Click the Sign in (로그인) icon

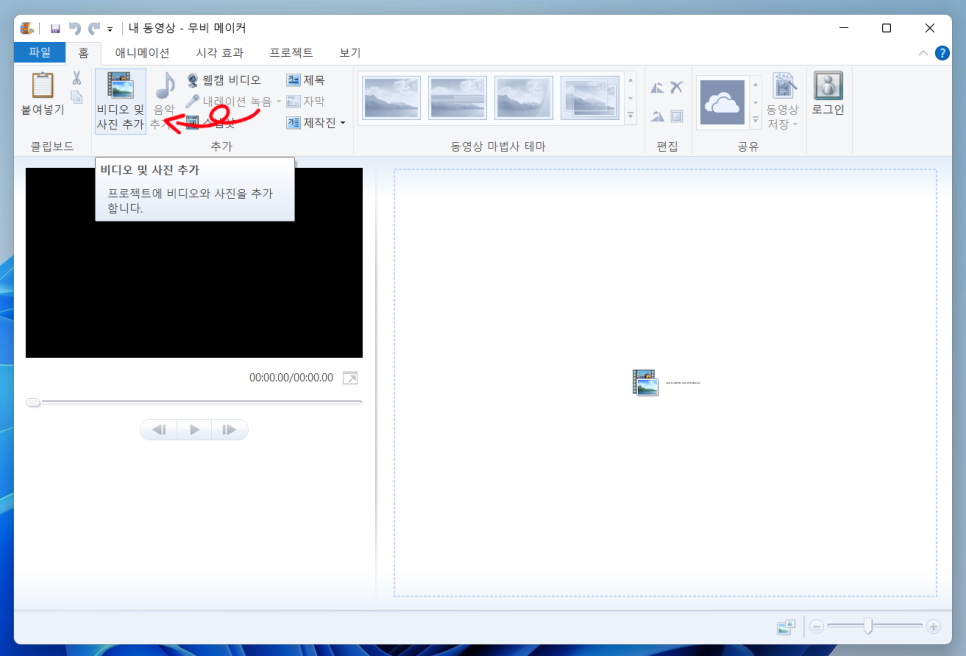point(828,85)
